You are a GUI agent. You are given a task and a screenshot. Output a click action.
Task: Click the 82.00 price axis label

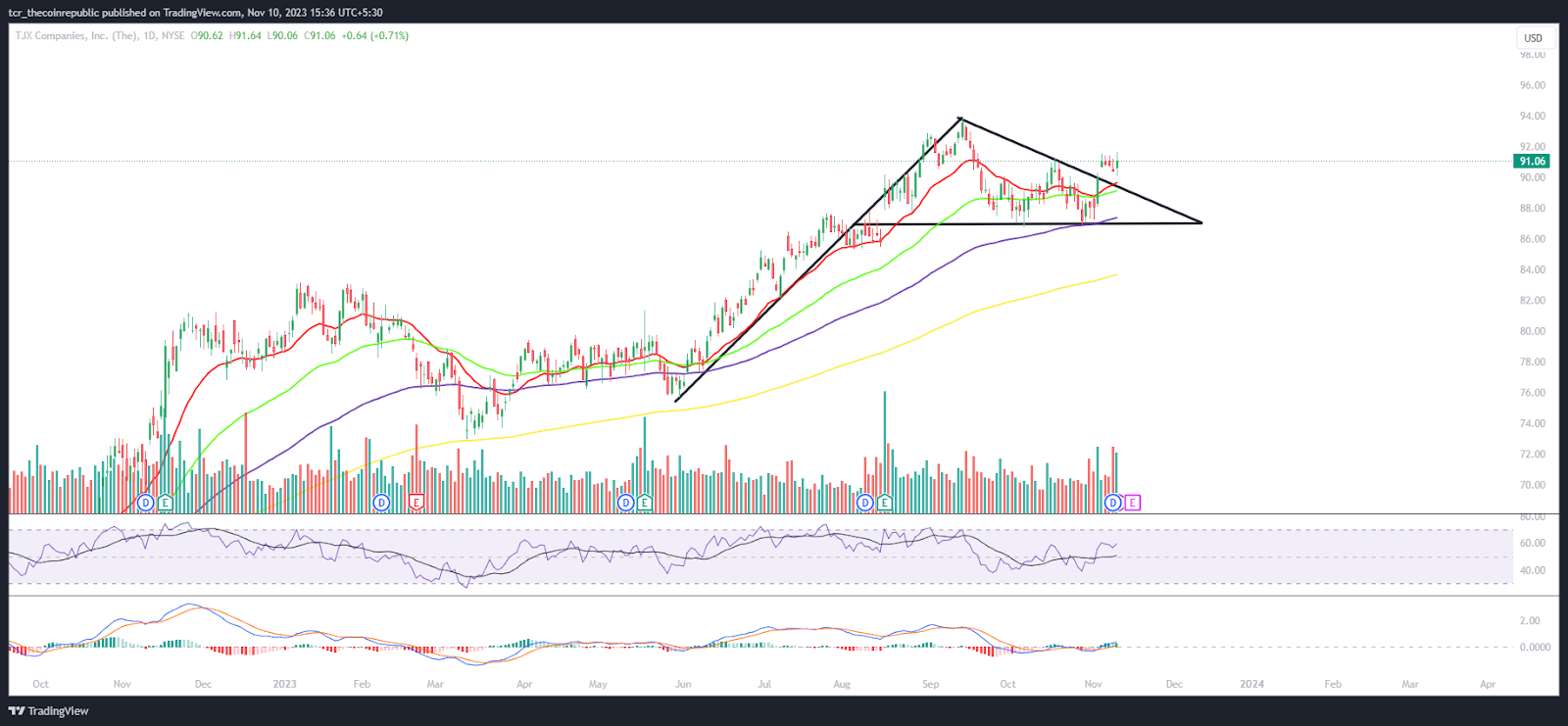click(x=1532, y=301)
